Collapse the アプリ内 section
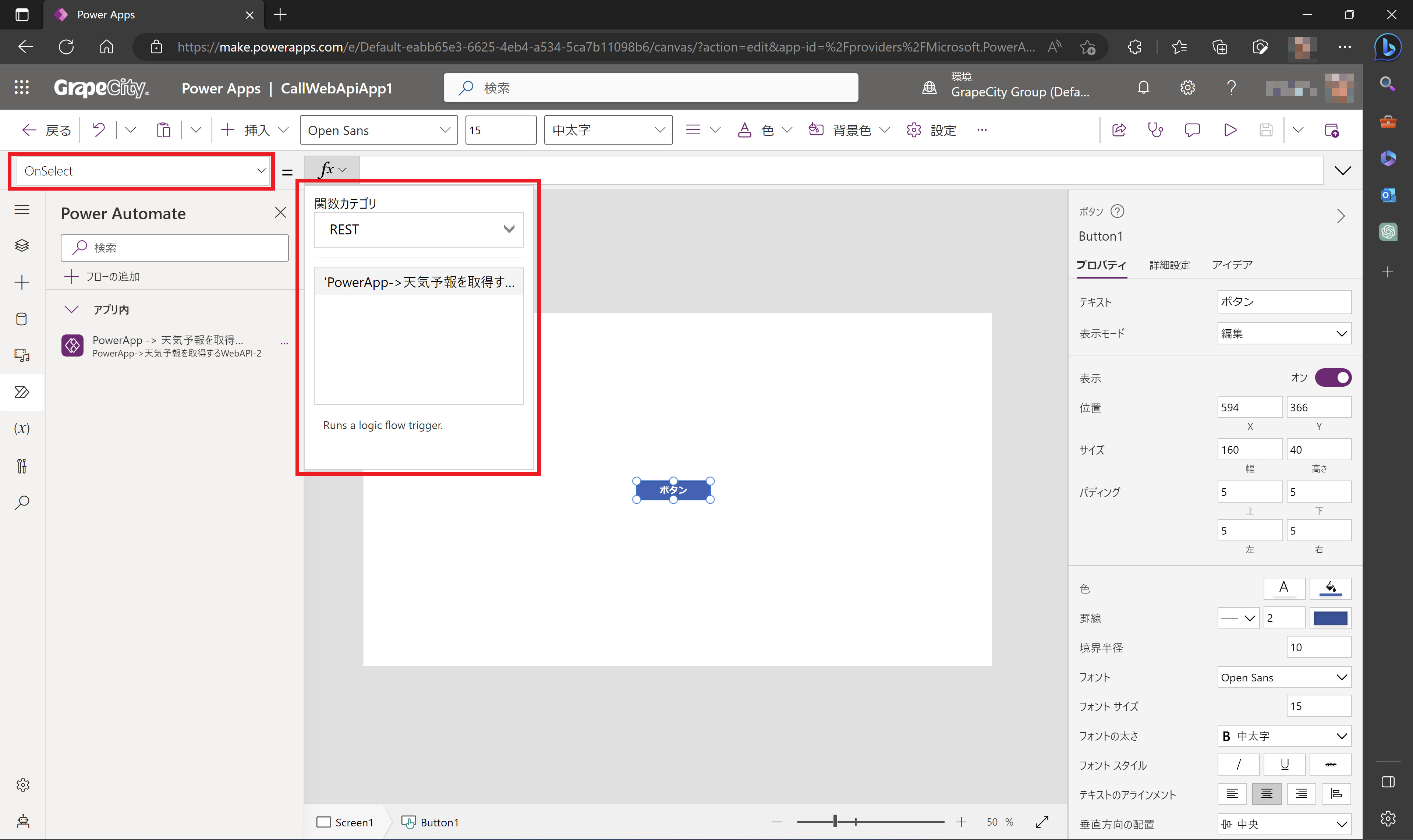Screen dimensions: 1413x840 coord(72,309)
